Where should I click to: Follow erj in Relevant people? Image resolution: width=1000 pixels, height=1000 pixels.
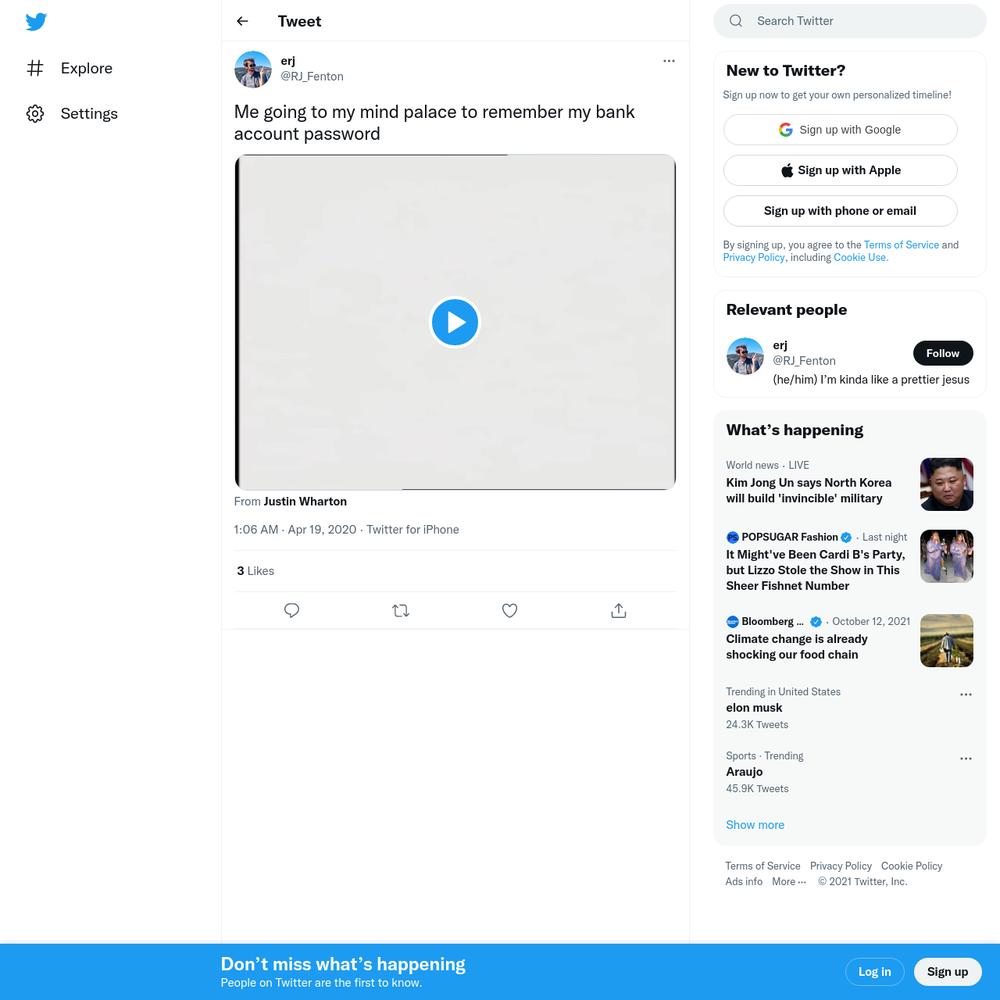tap(943, 353)
